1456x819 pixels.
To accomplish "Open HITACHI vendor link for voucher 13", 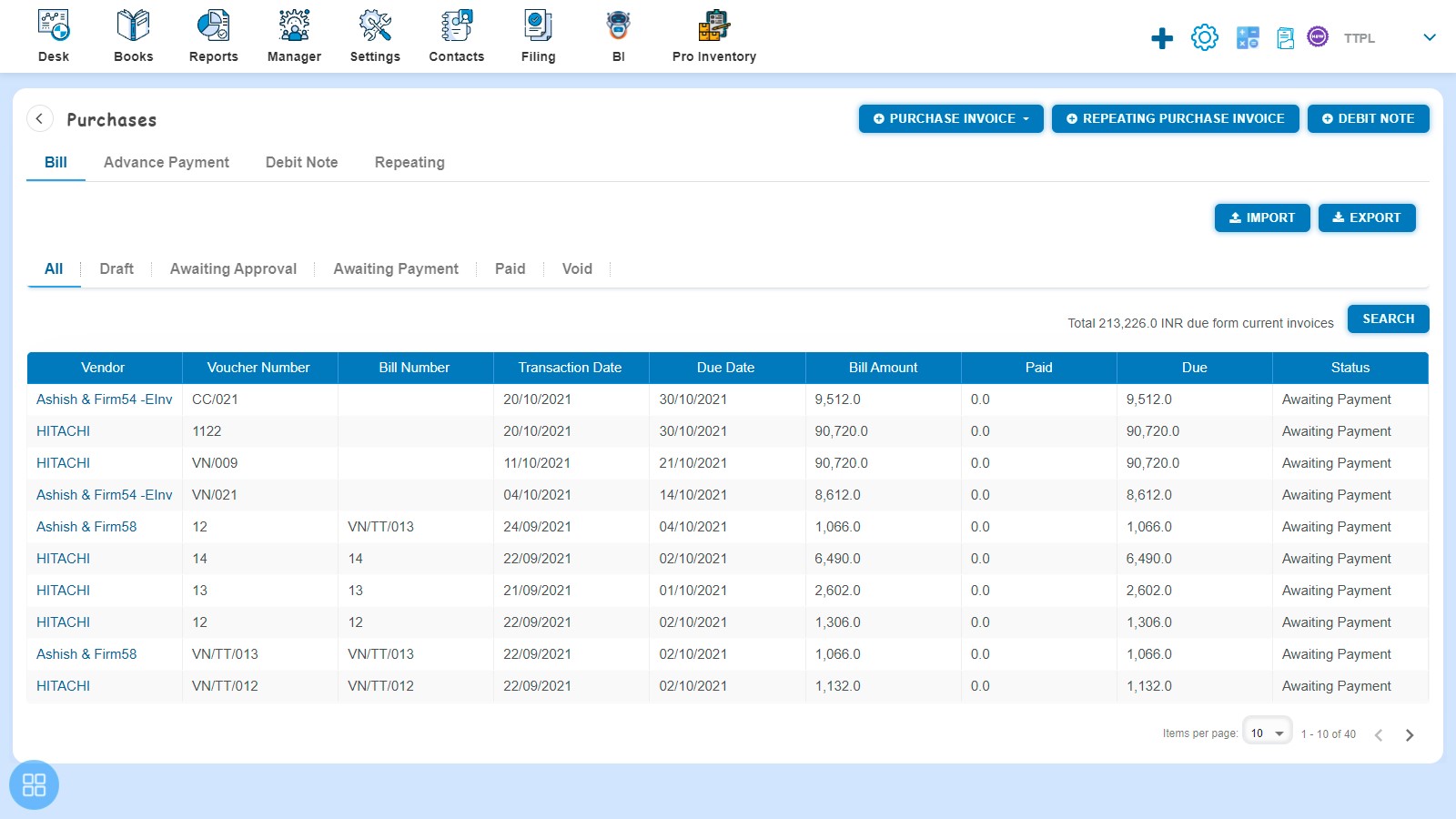I will pyautogui.click(x=63, y=591).
